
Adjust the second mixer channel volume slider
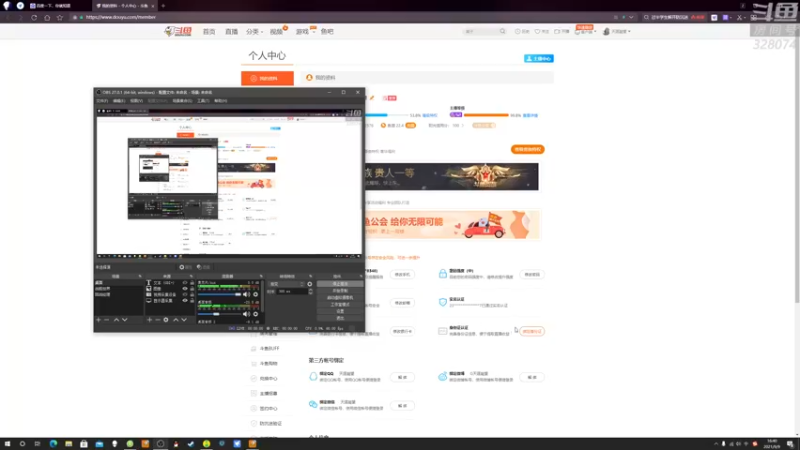click(x=219, y=314)
